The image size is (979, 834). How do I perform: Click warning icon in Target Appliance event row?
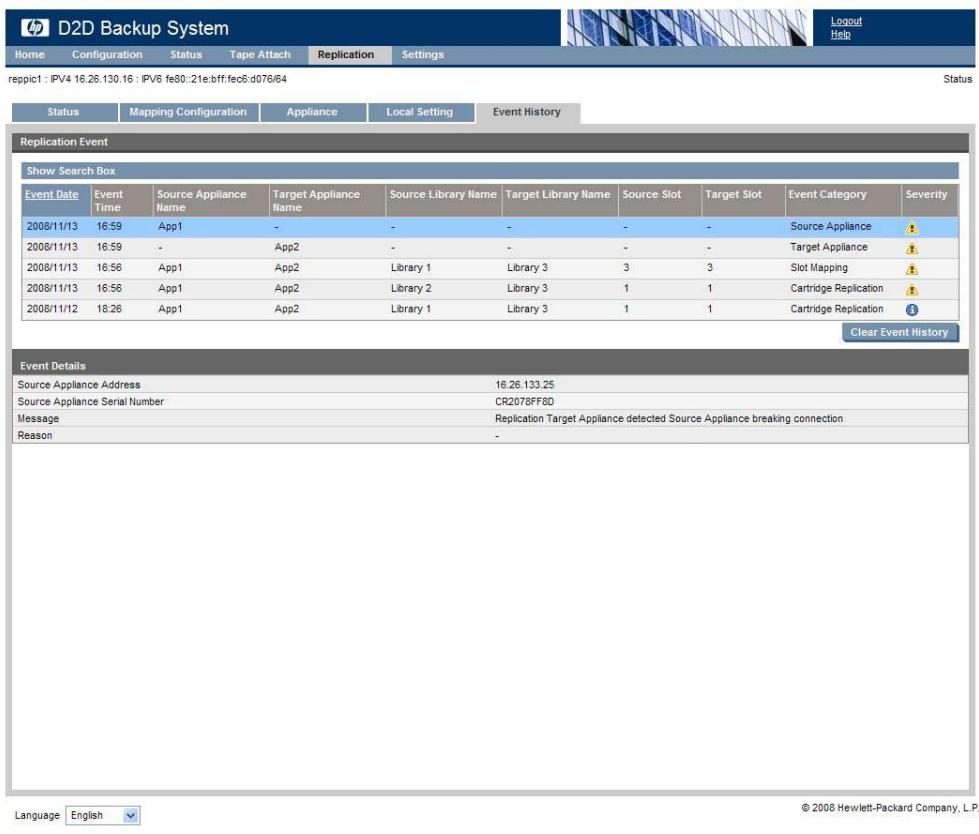pos(912,248)
